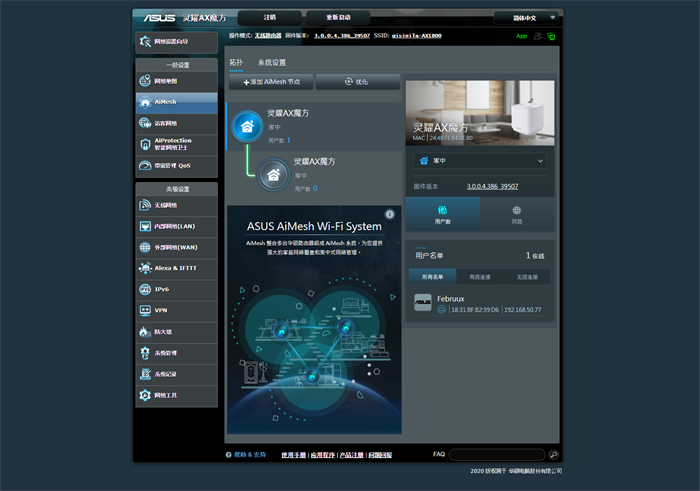
Task: Click the FAQ search input field
Action: tap(497, 455)
